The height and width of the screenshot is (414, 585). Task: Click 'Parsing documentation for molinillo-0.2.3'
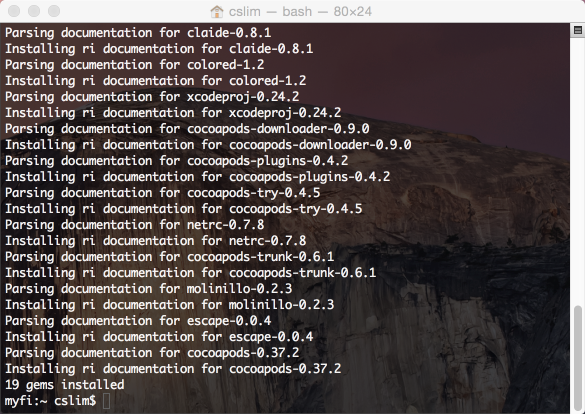pyautogui.click(x=148, y=289)
